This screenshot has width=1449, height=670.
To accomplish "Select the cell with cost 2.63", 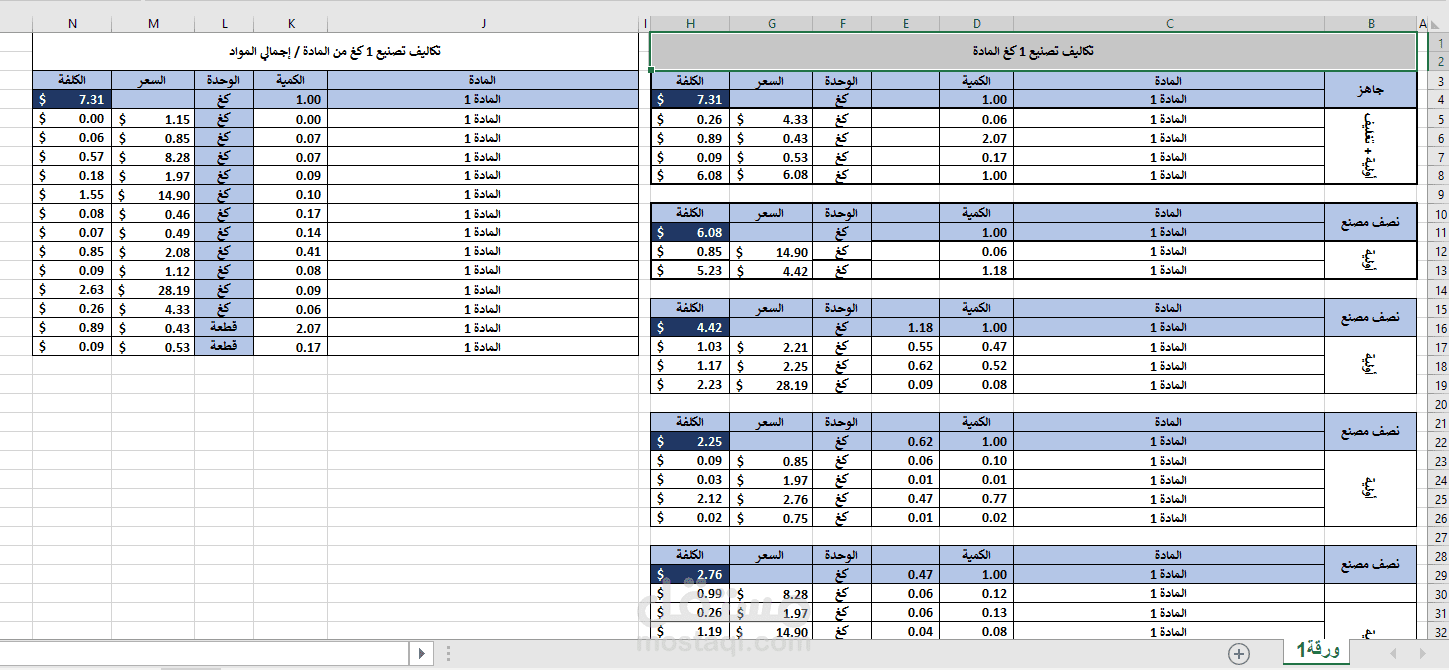I will coord(72,290).
